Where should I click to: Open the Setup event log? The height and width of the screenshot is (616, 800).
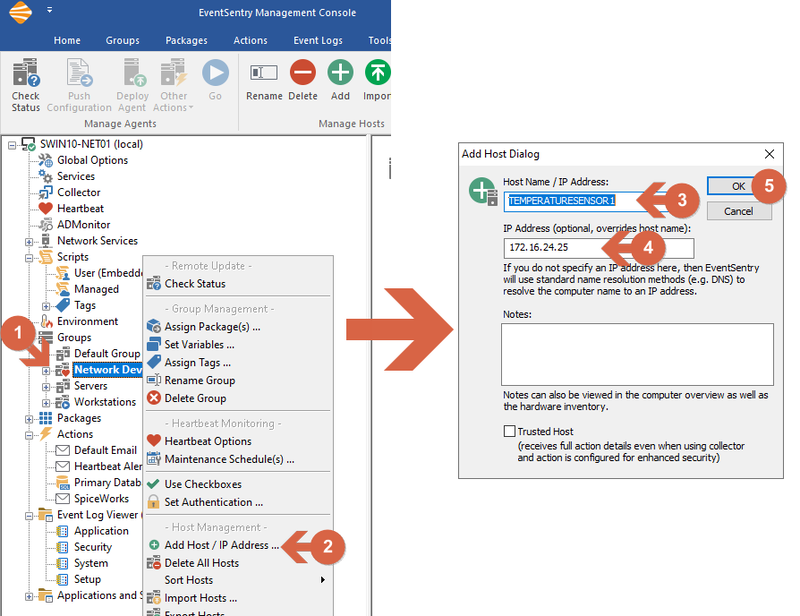[87, 579]
